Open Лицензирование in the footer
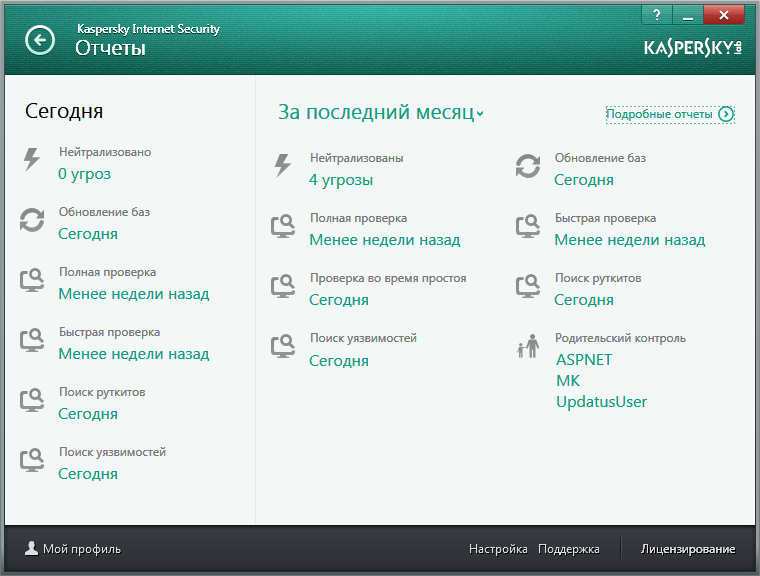Screen dimensions: 760x576 [688, 549]
